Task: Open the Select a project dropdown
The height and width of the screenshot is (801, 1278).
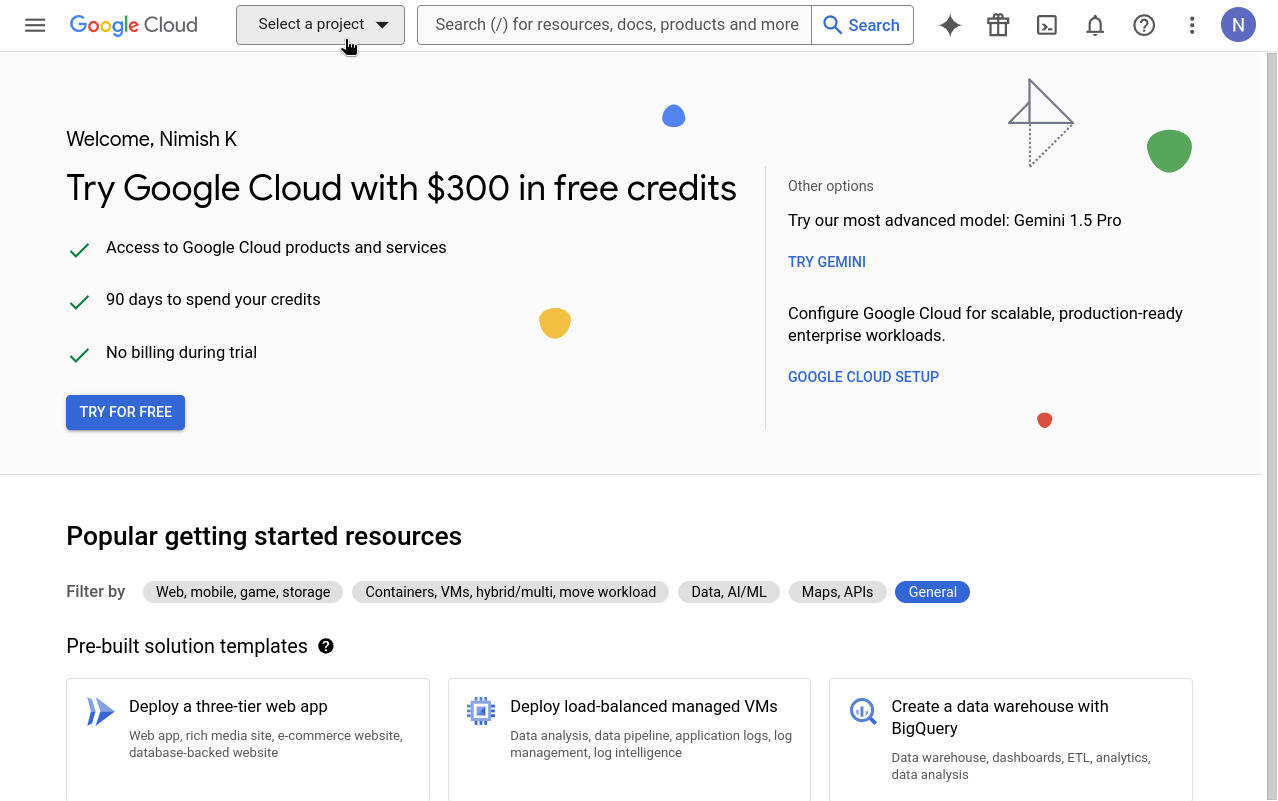Action: [x=319, y=25]
